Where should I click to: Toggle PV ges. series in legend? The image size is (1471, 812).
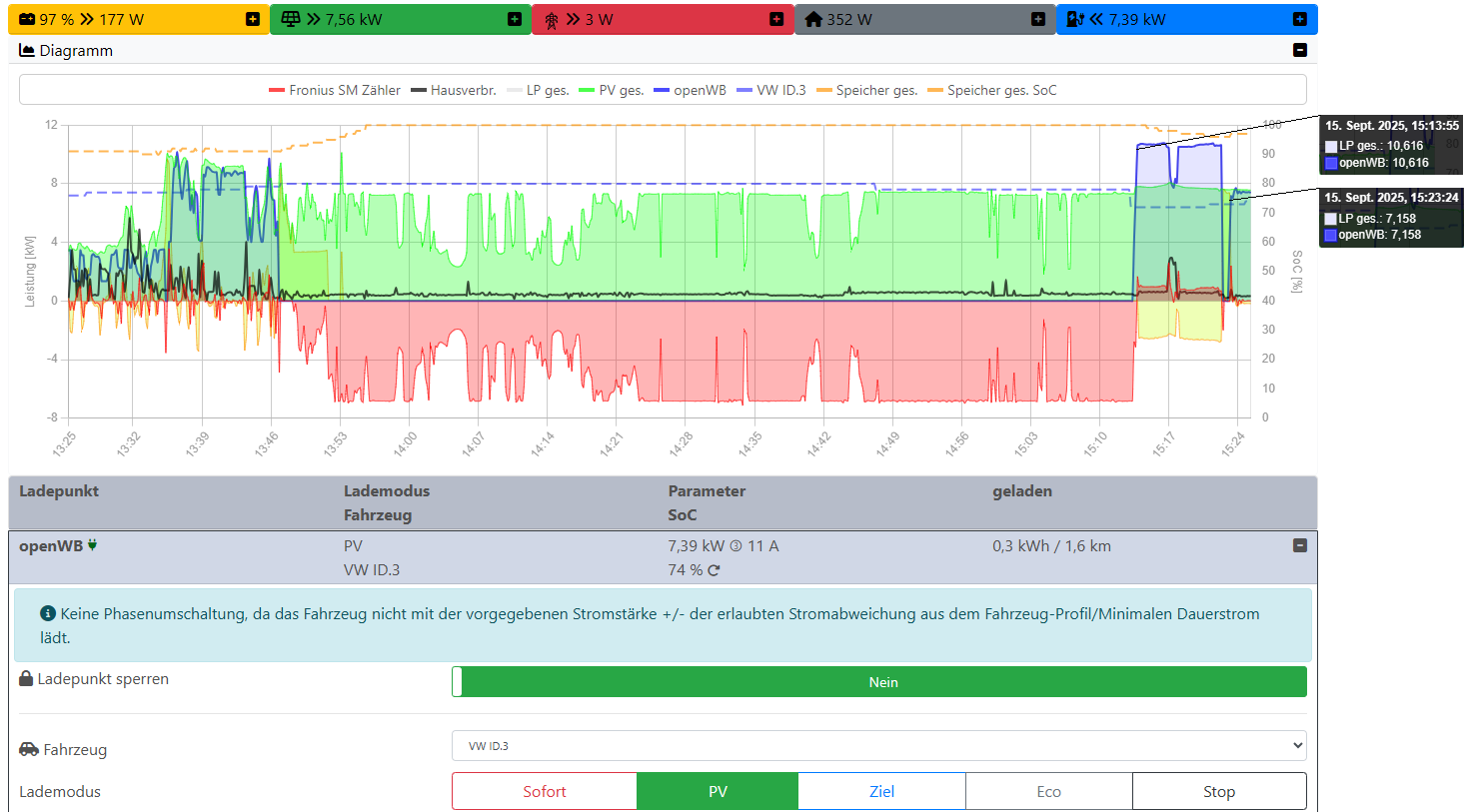click(612, 90)
